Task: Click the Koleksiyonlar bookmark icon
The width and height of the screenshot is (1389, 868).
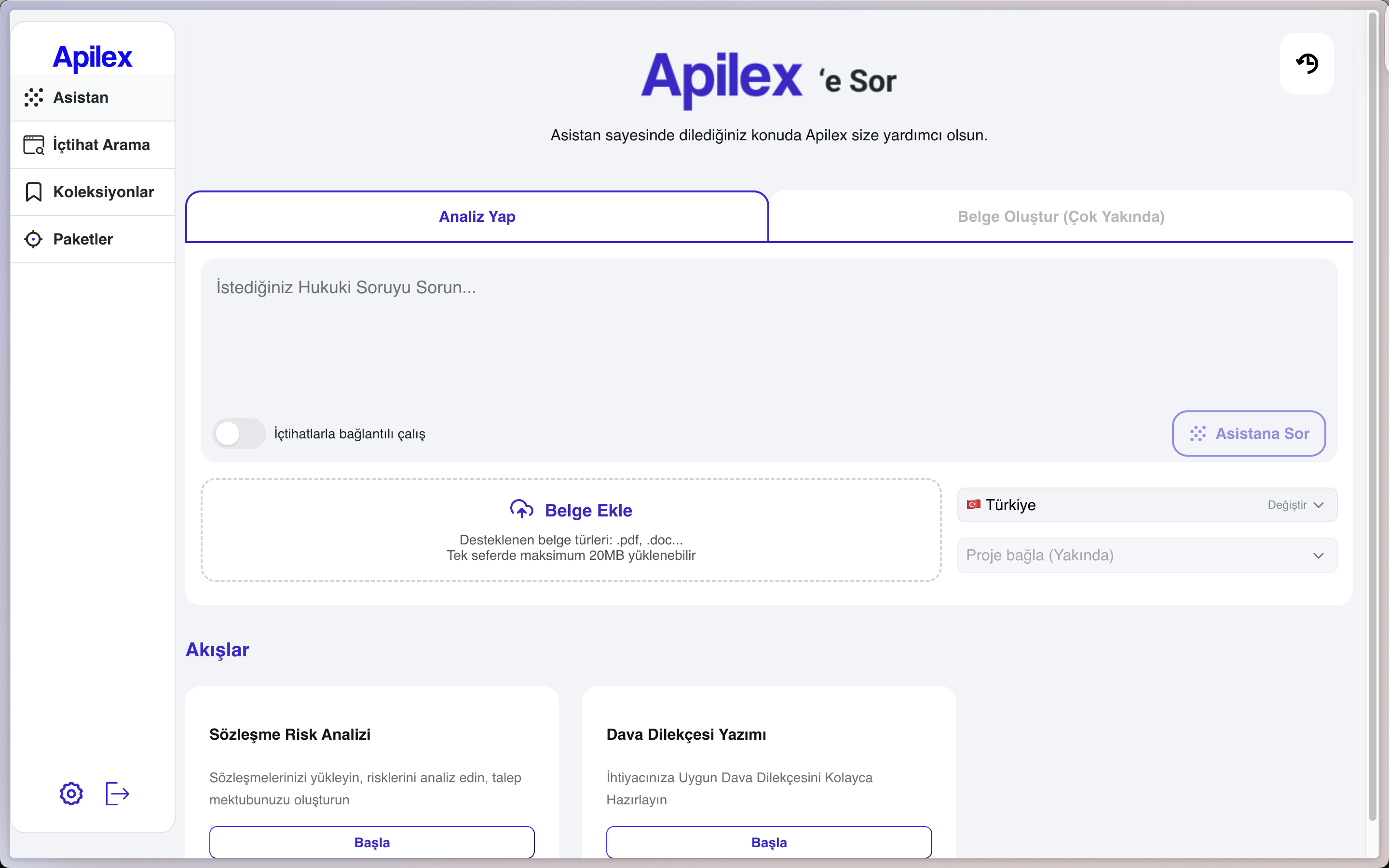Action: [x=34, y=192]
